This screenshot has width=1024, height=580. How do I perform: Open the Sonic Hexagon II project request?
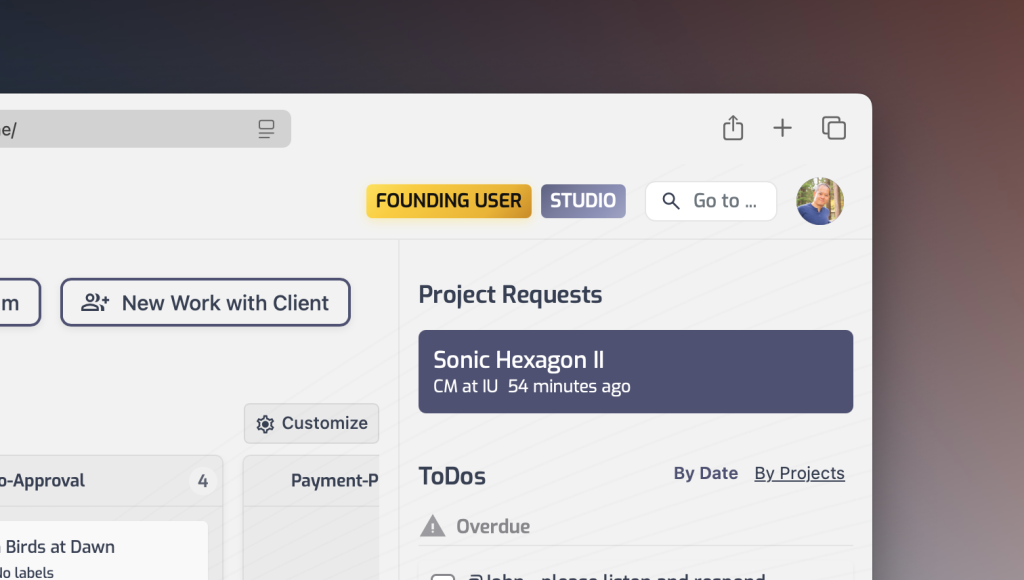635,371
